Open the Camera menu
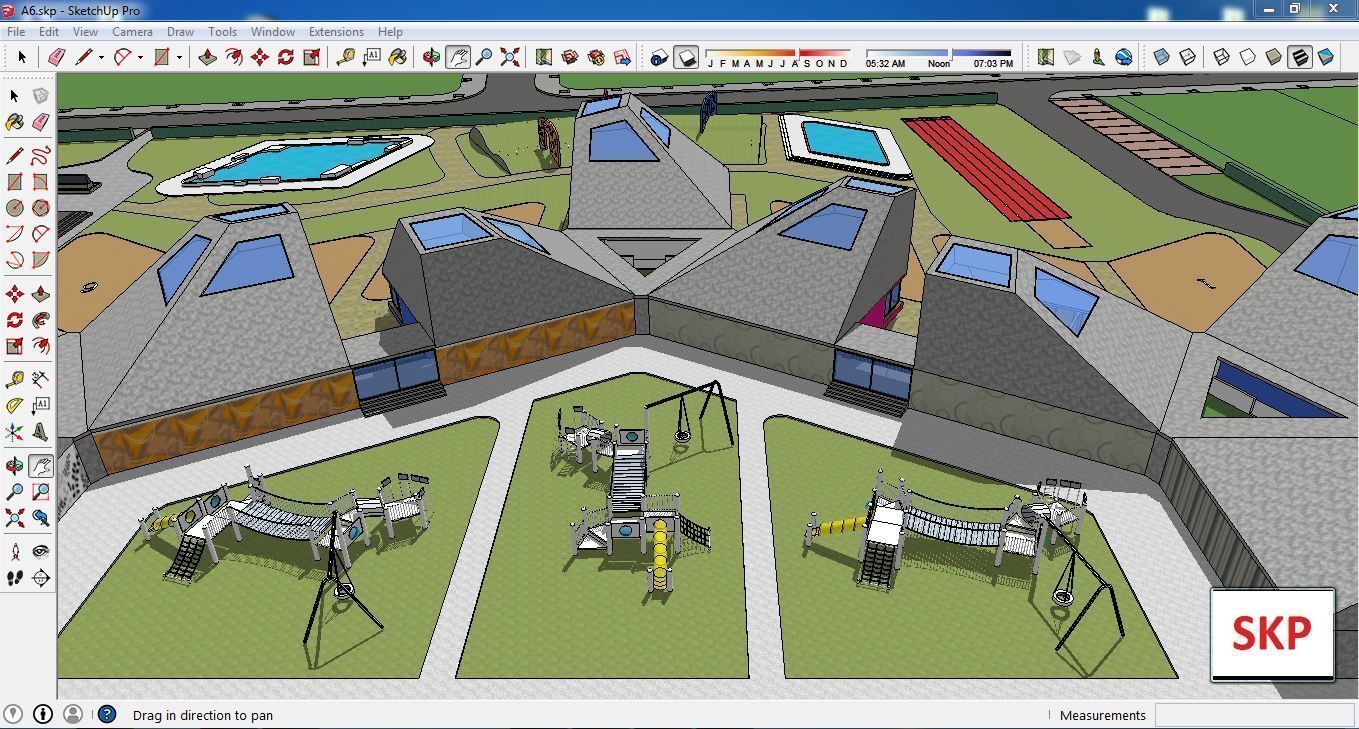Screen dimensions: 1359x729 pyautogui.click(x=132, y=31)
